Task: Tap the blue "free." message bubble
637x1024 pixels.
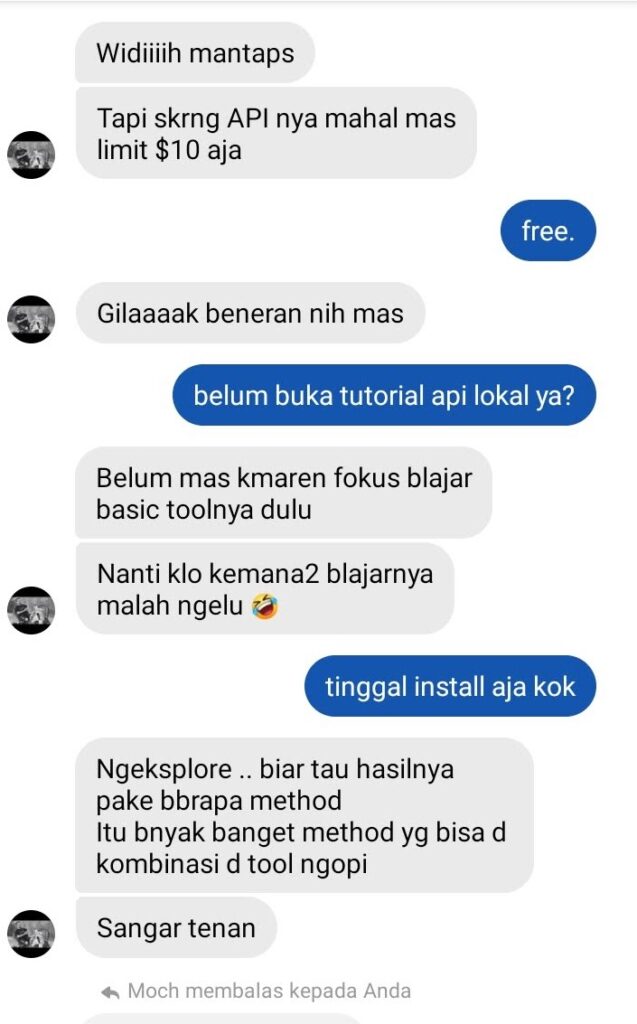Action: pos(548,231)
